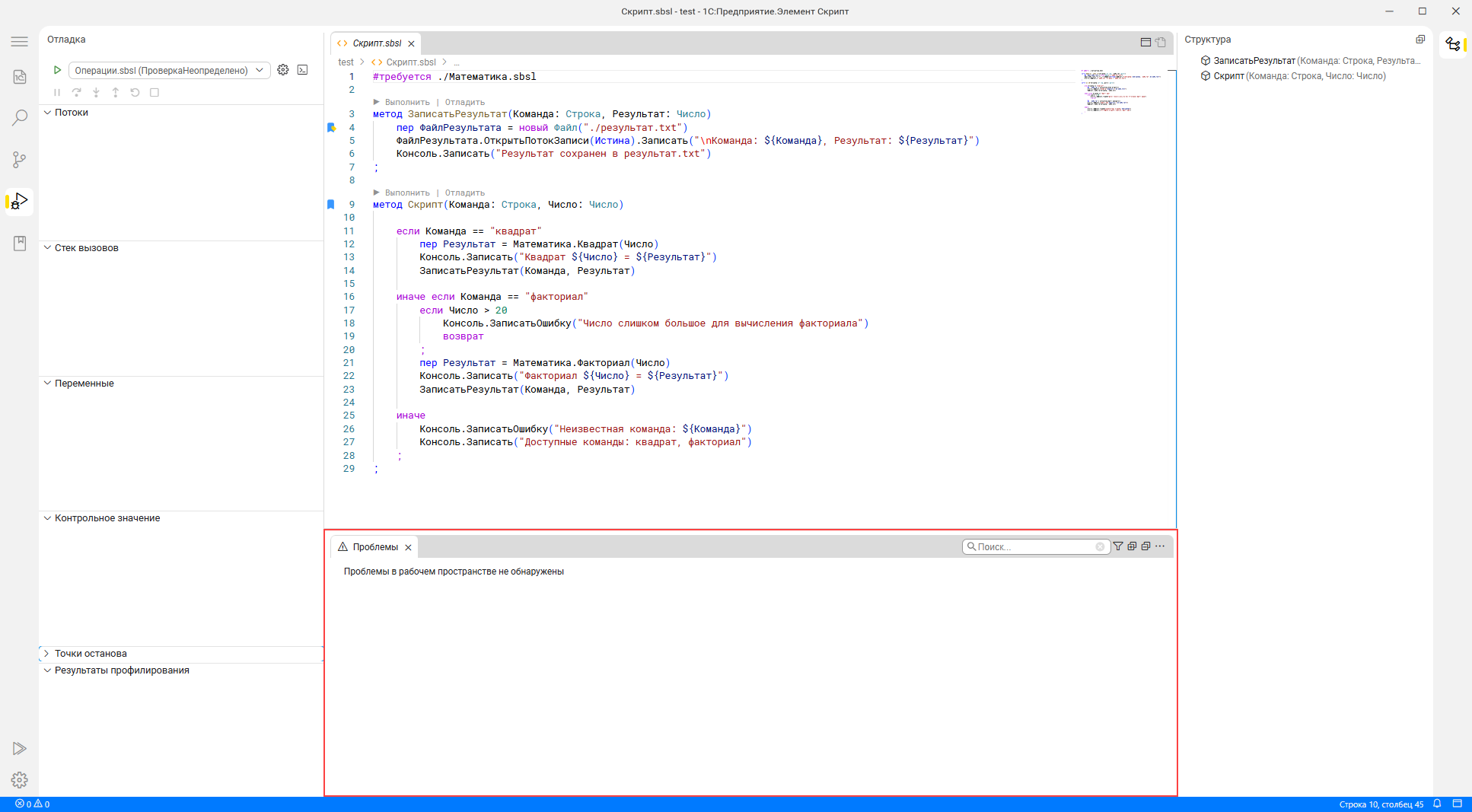This screenshot has height=812, width=1472.
Task: Open the Search view in sidebar
Action: (20, 118)
